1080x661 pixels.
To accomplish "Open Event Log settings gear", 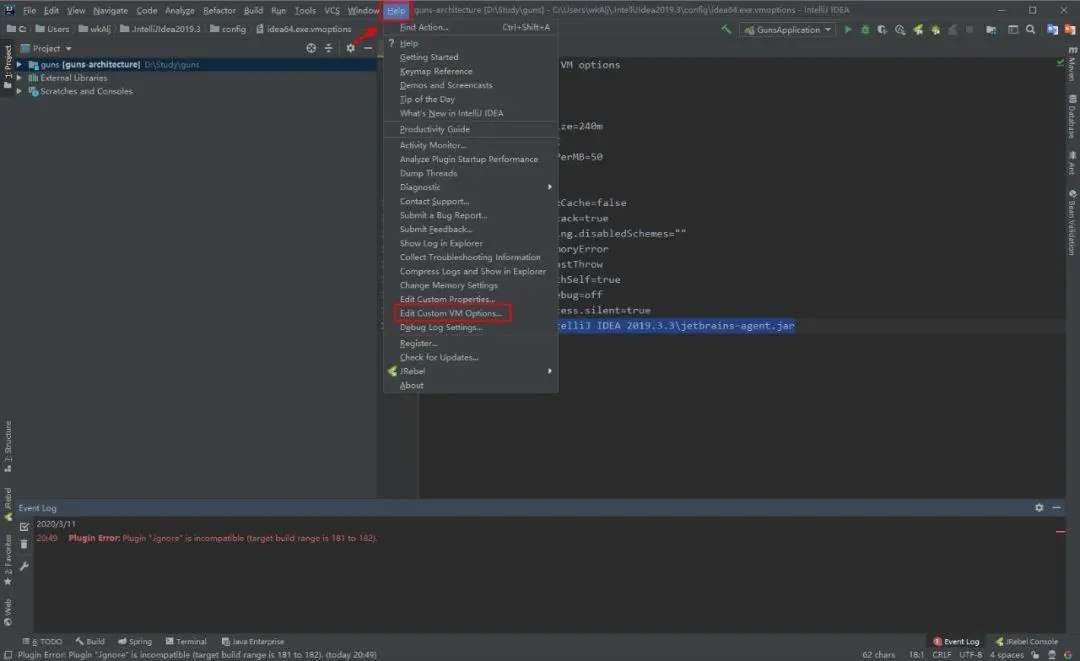I will (x=1039, y=507).
